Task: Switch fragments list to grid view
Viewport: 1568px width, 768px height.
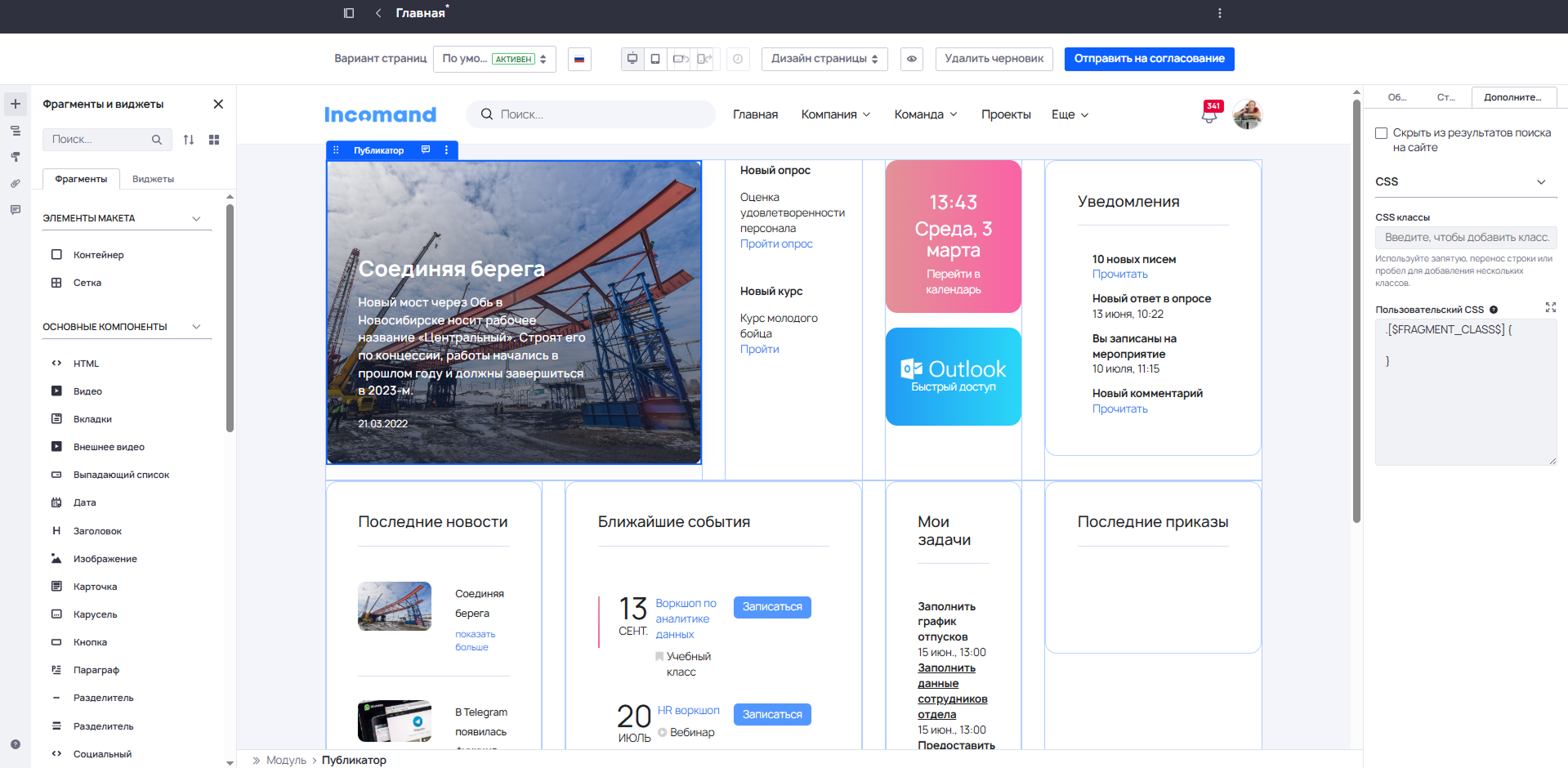Action: click(x=214, y=140)
